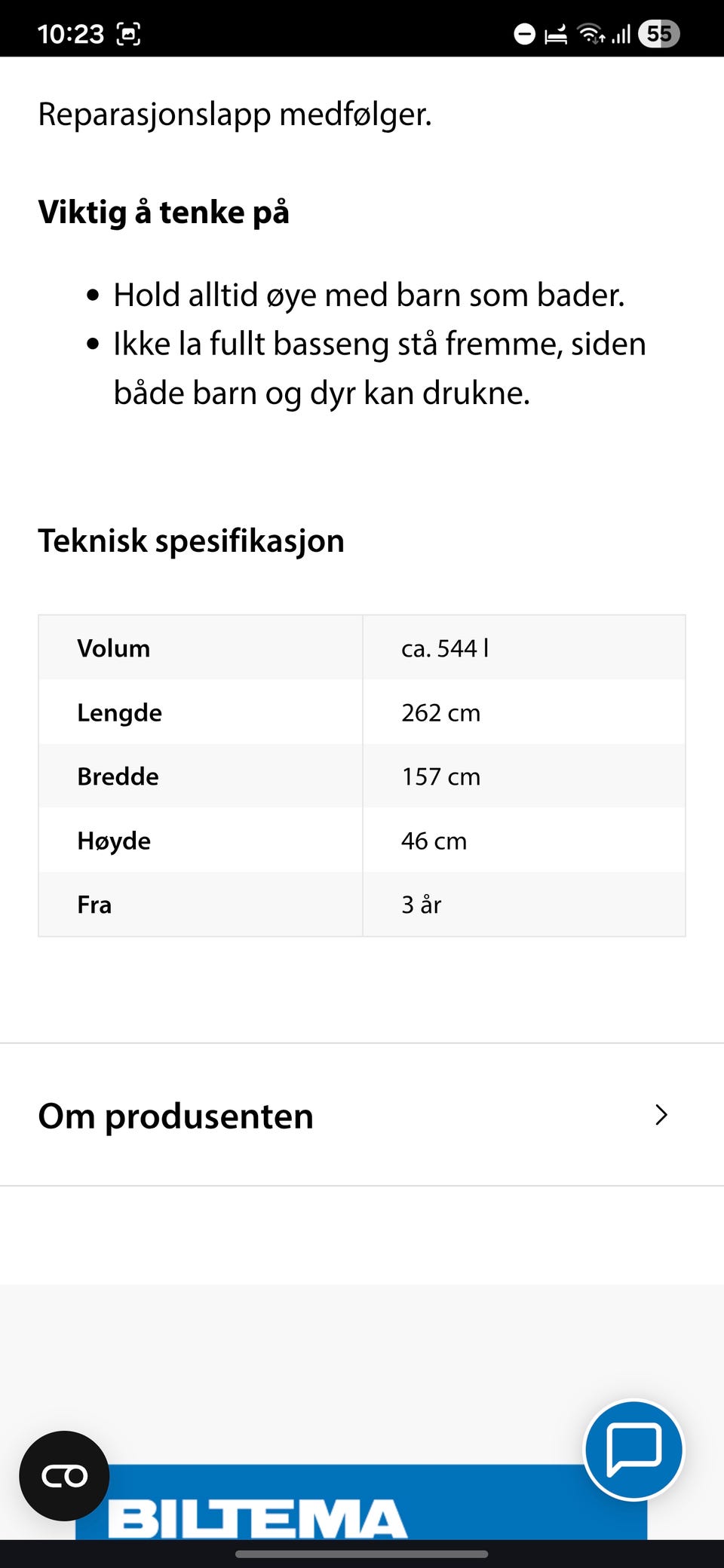724x1568 pixels.
Task: Open the blue chat bubble button
Action: (x=633, y=1449)
